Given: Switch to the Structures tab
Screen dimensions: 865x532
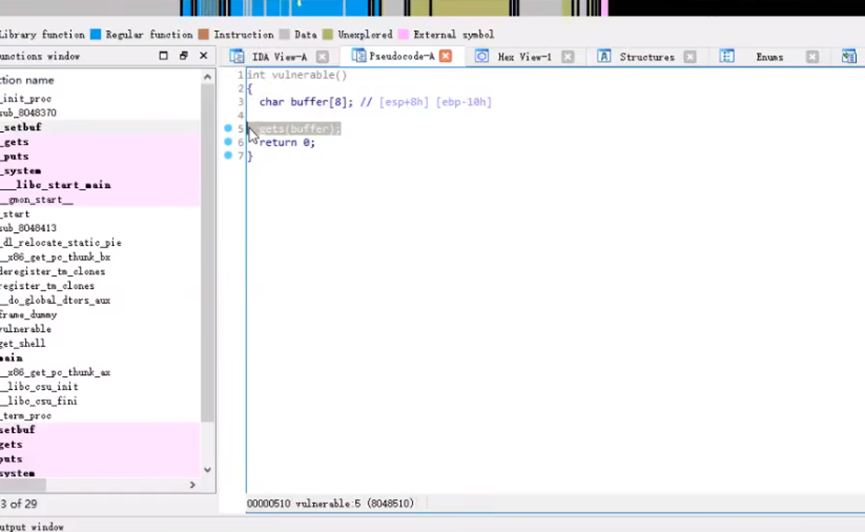Looking at the screenshot, I should click(x=646, y=57).
